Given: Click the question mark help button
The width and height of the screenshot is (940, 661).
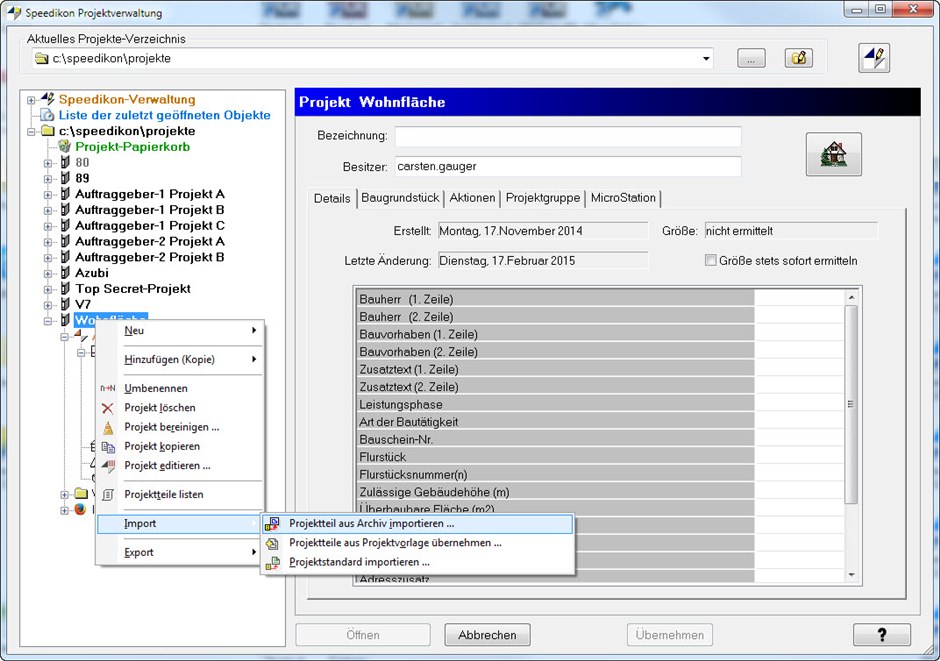Looking at the screenshot, I should 882,635.
